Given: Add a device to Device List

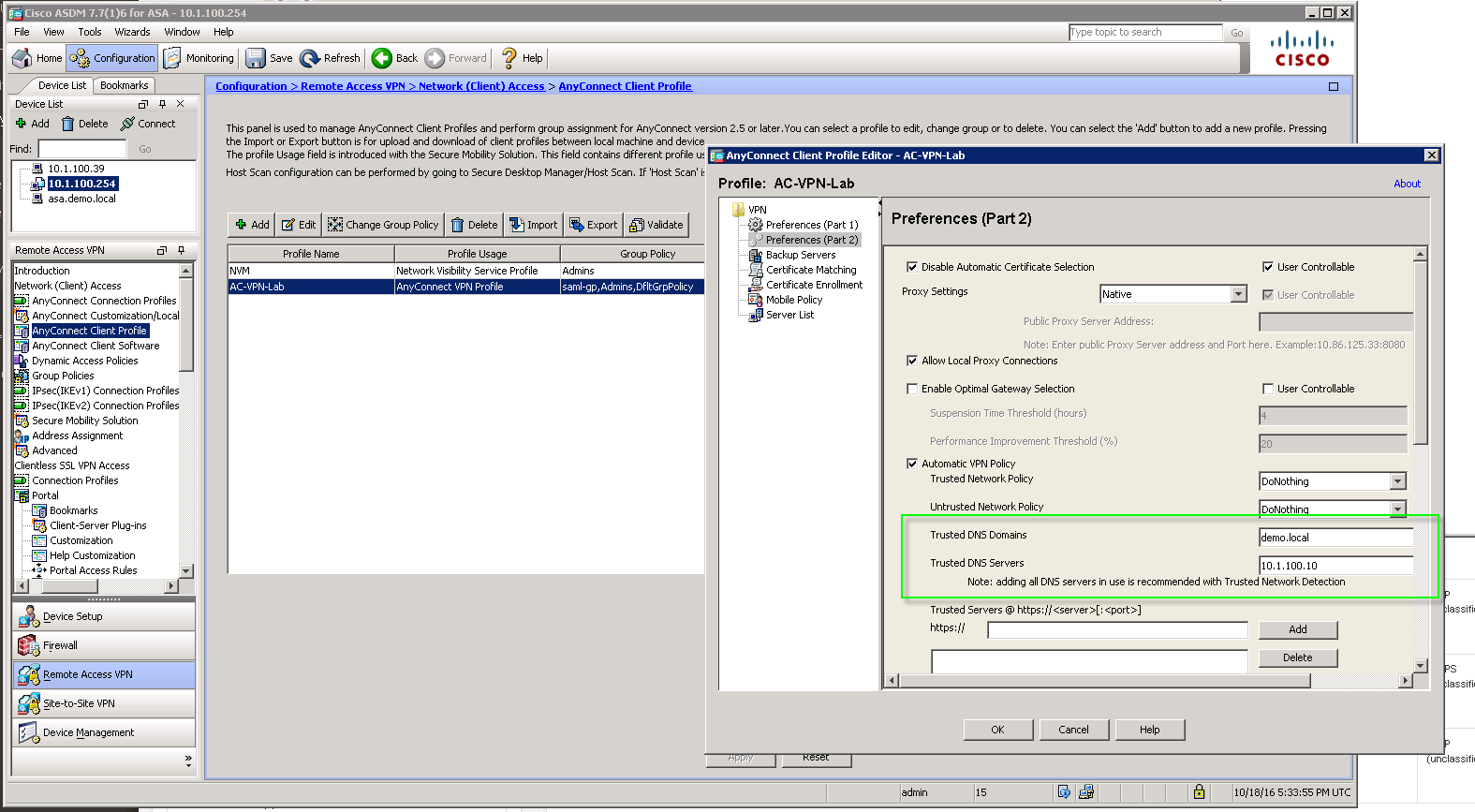Looking at the screenshot, I should pyautogui.click(x=33, y=124).
